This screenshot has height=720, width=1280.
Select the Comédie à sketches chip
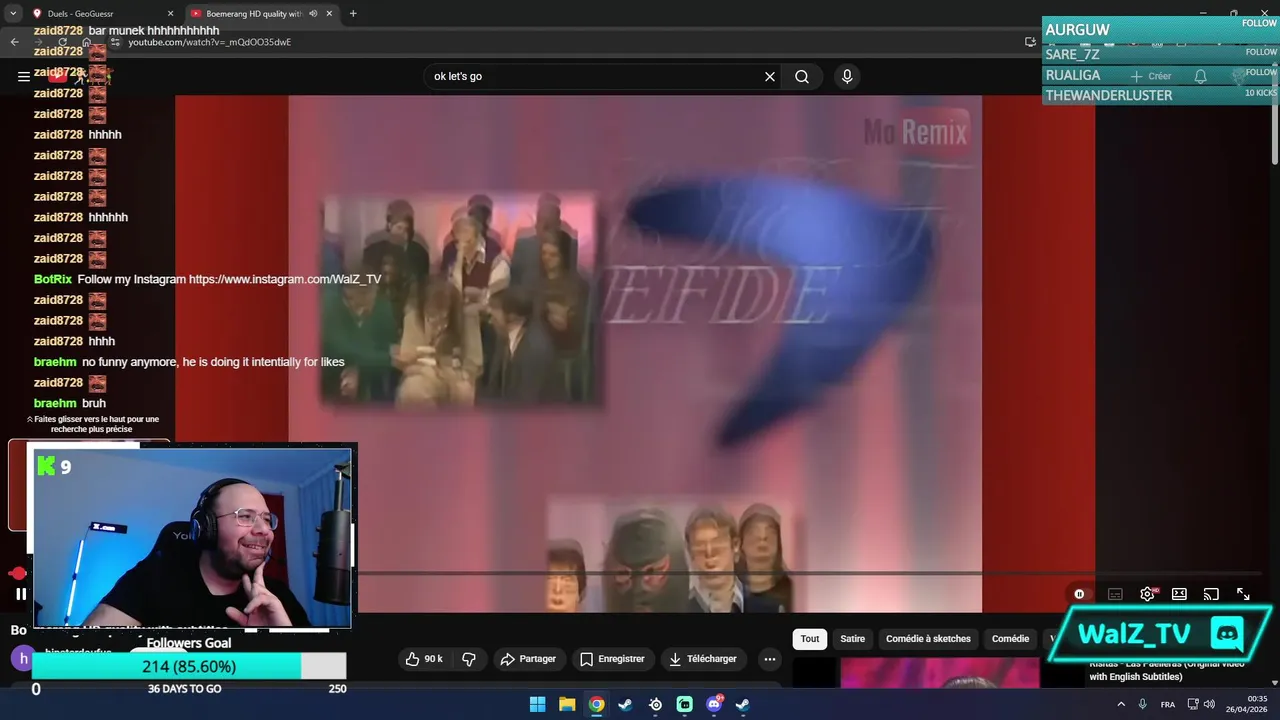click(x=928, y=639)
